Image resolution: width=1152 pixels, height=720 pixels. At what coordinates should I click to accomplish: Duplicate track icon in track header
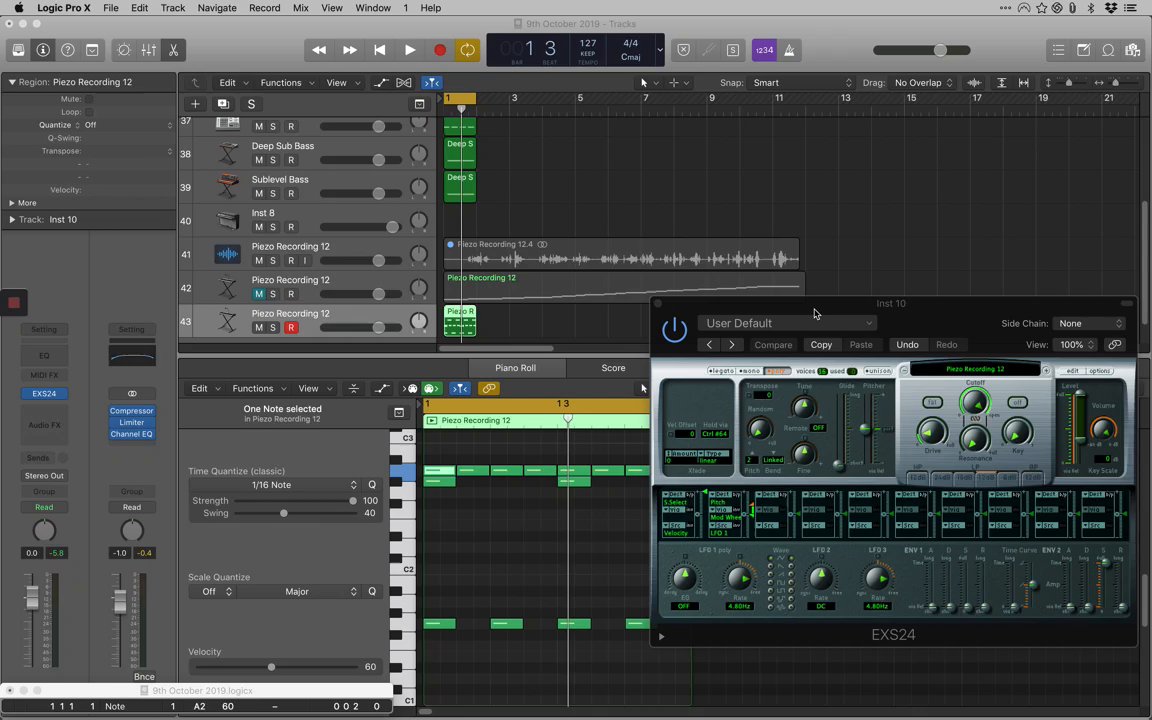(223, 104)
